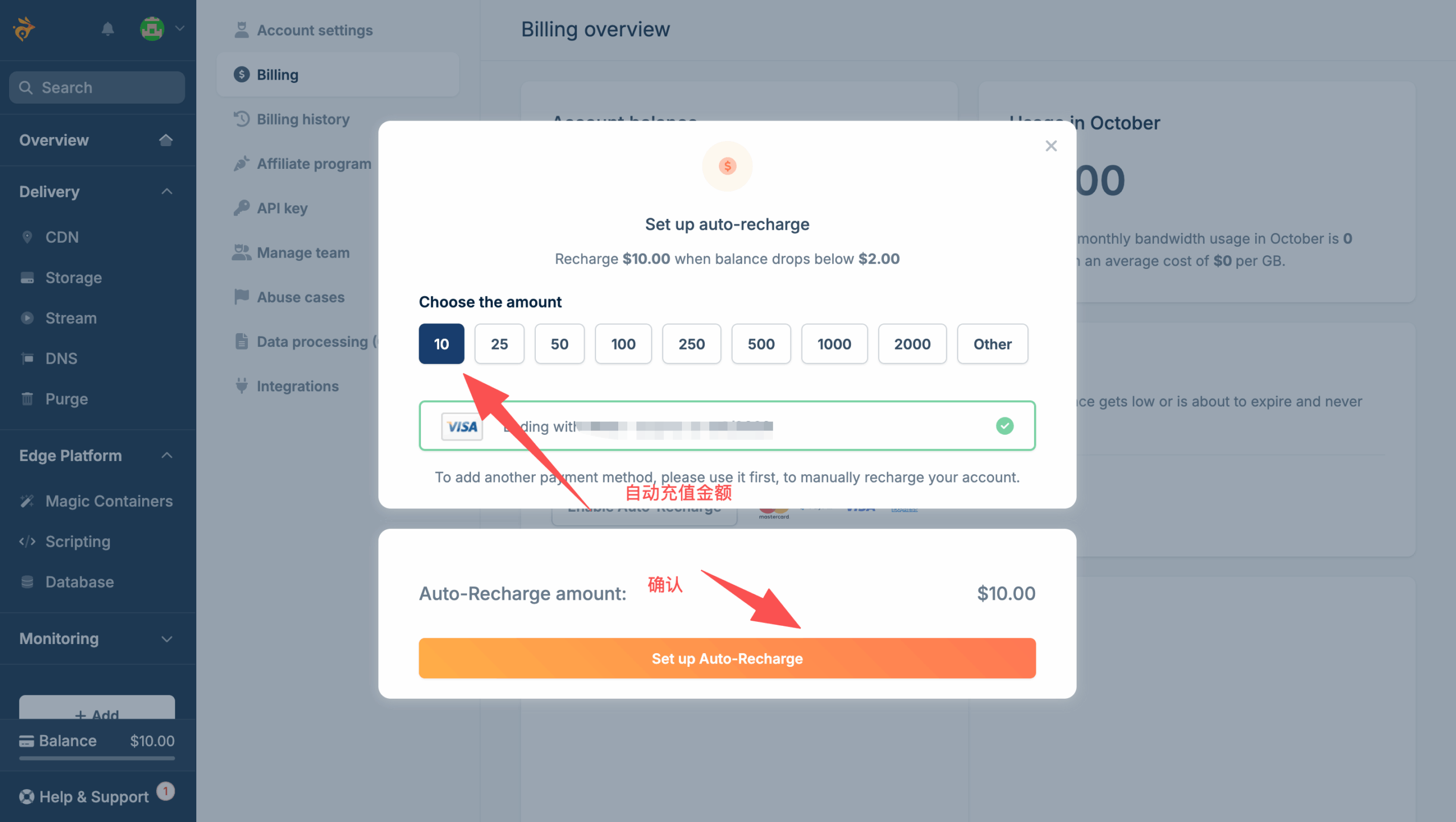Open the API key settings page
The width and height of the screenshot is (1456, 822).
coord(282,208)
